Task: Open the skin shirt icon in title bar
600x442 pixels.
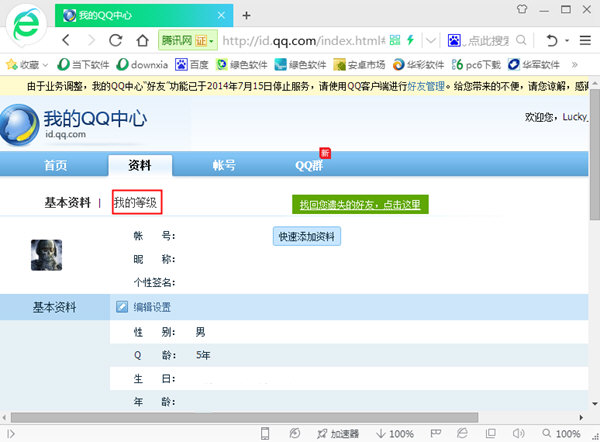Action: coord(522,9)
